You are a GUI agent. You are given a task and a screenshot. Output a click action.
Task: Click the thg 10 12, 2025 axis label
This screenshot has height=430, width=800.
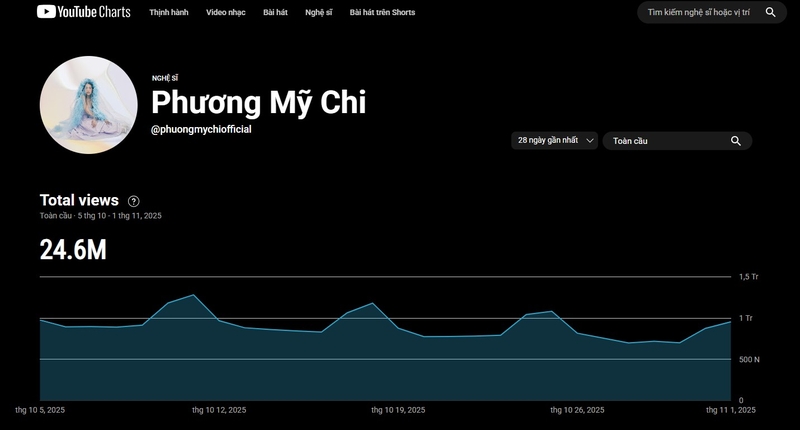(219, 410)
